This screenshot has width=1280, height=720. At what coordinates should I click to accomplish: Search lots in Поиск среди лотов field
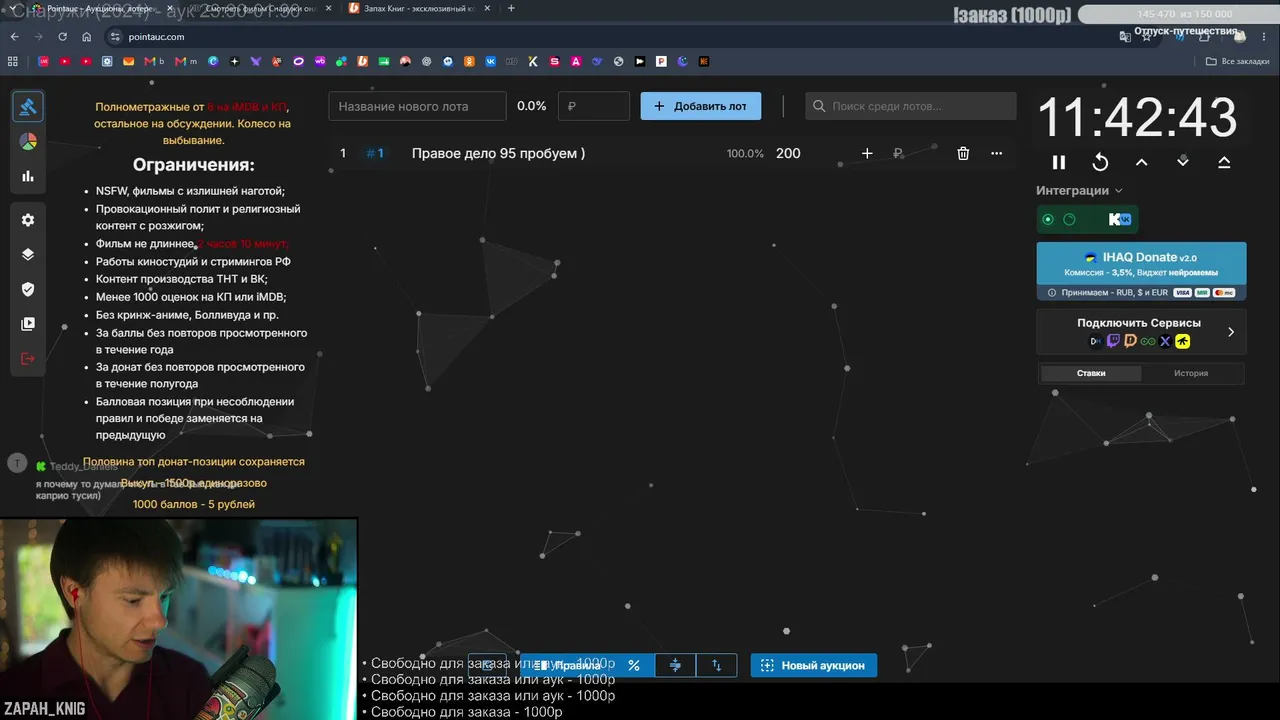[911, 106]
